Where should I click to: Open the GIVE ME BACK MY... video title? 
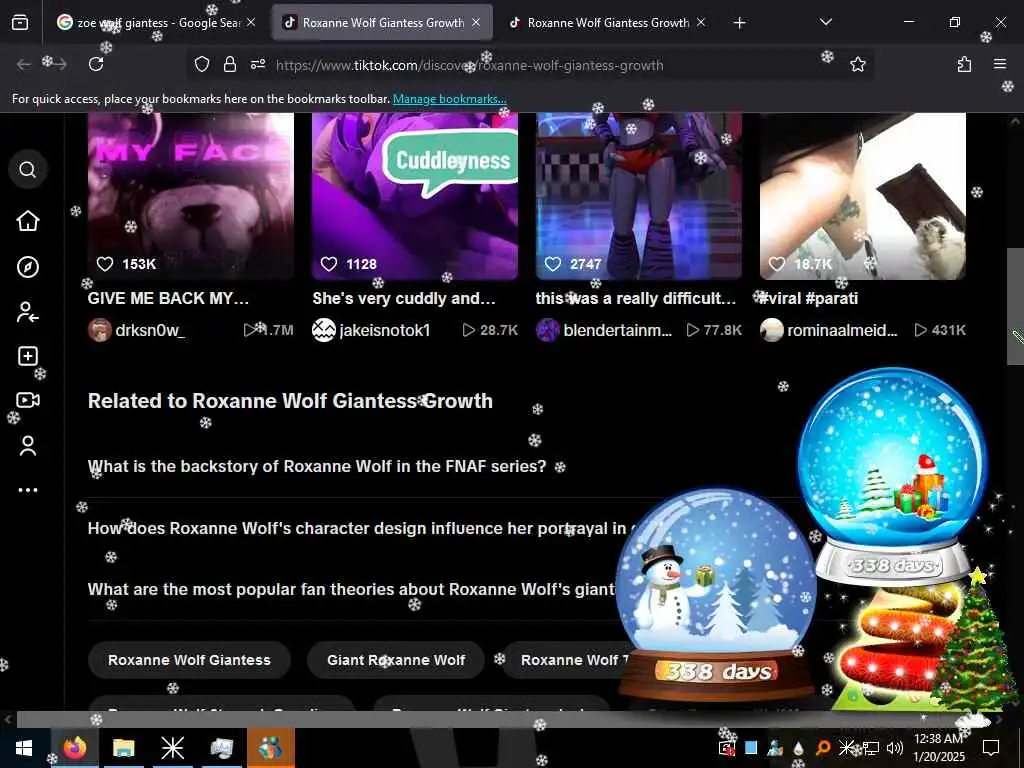coord(168,298)
